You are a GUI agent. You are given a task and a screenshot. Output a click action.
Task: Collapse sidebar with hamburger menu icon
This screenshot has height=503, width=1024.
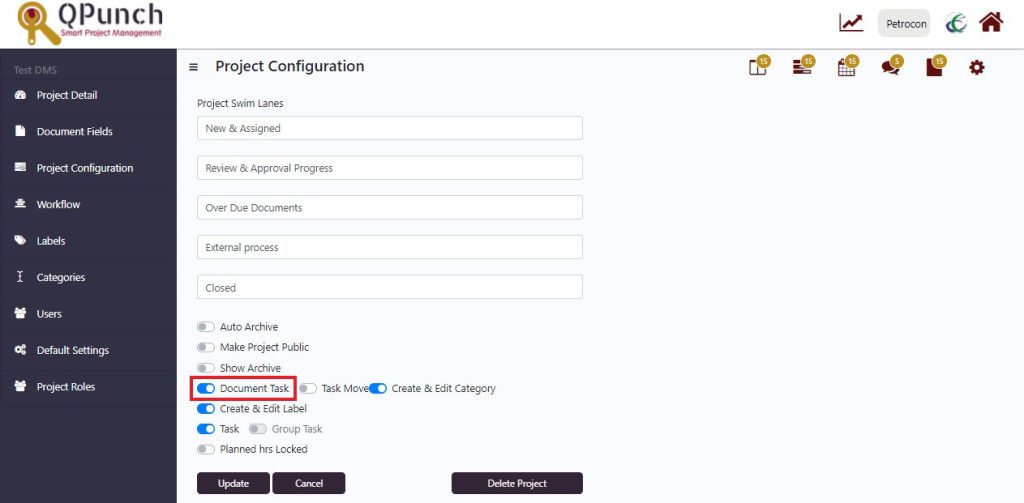click(x=193, y=67)
